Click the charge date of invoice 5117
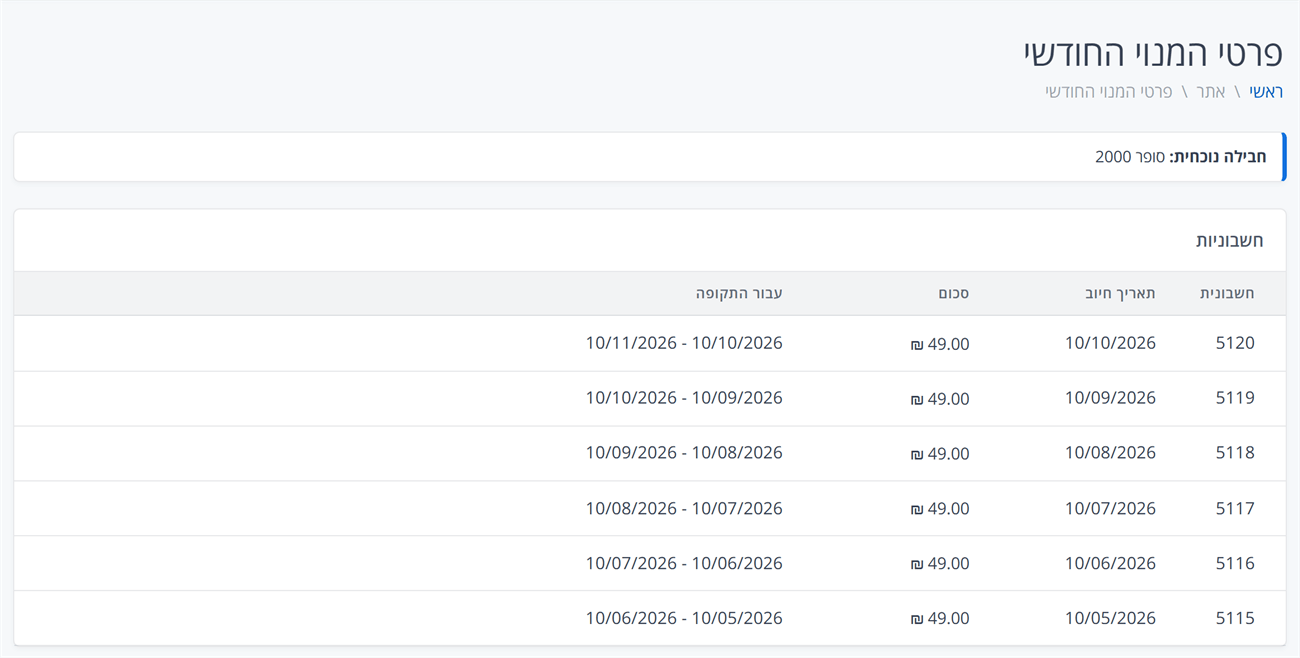Screen dimensions: 1300x658 1110,508
